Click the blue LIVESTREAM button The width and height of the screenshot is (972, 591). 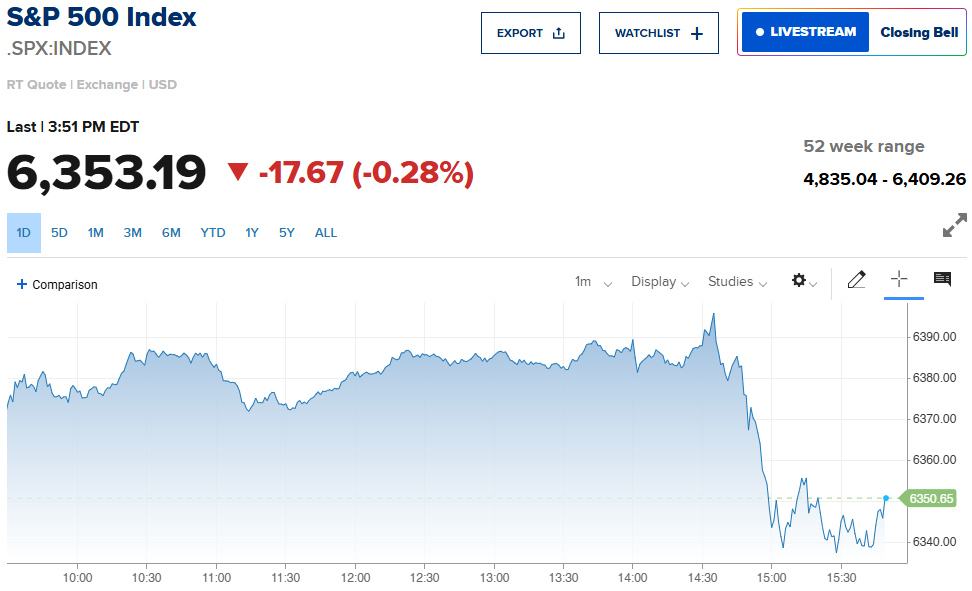805,32
